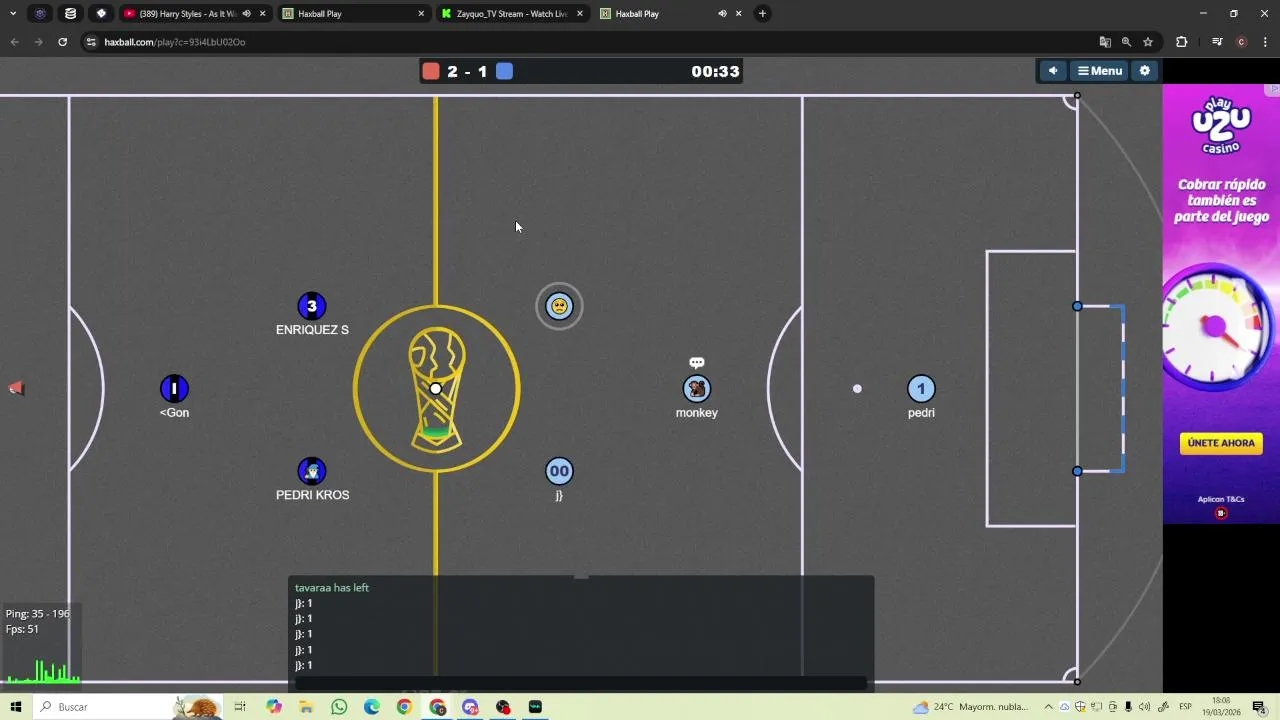1280x720 pixels.
Task: Open File Explorer from the taskbar
Action: [x=306, y=707]
